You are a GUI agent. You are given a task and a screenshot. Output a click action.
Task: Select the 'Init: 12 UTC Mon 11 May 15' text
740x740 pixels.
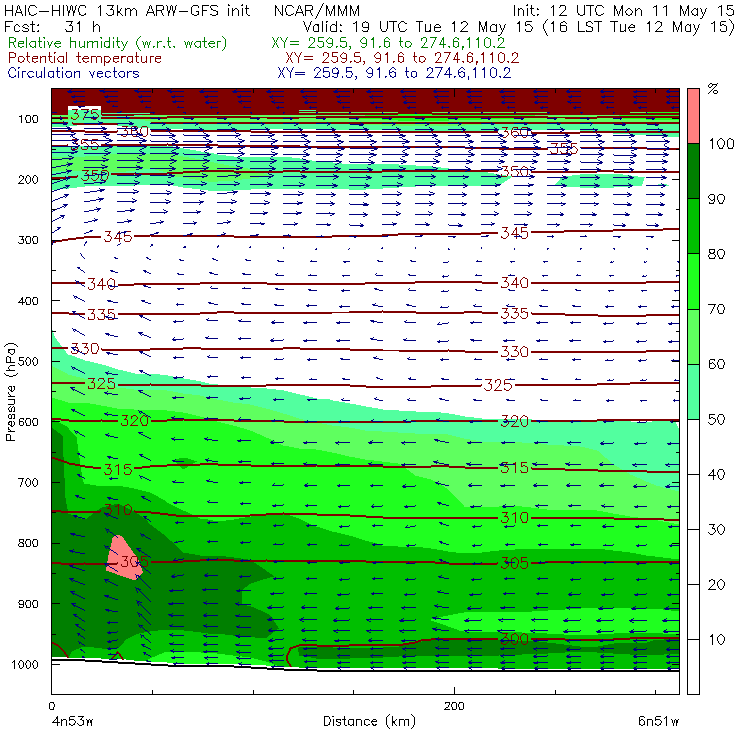coord(623,10)
